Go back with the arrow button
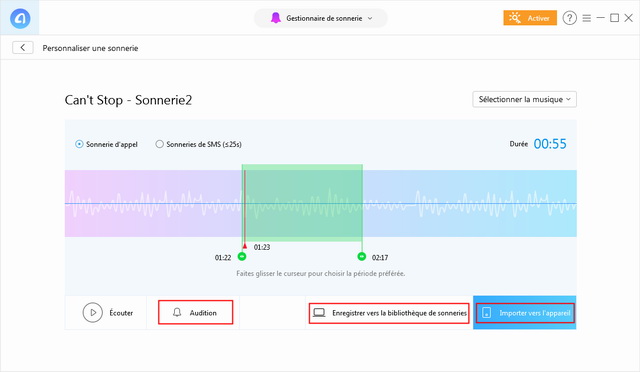The image size is (640, 372). [22, 48]
